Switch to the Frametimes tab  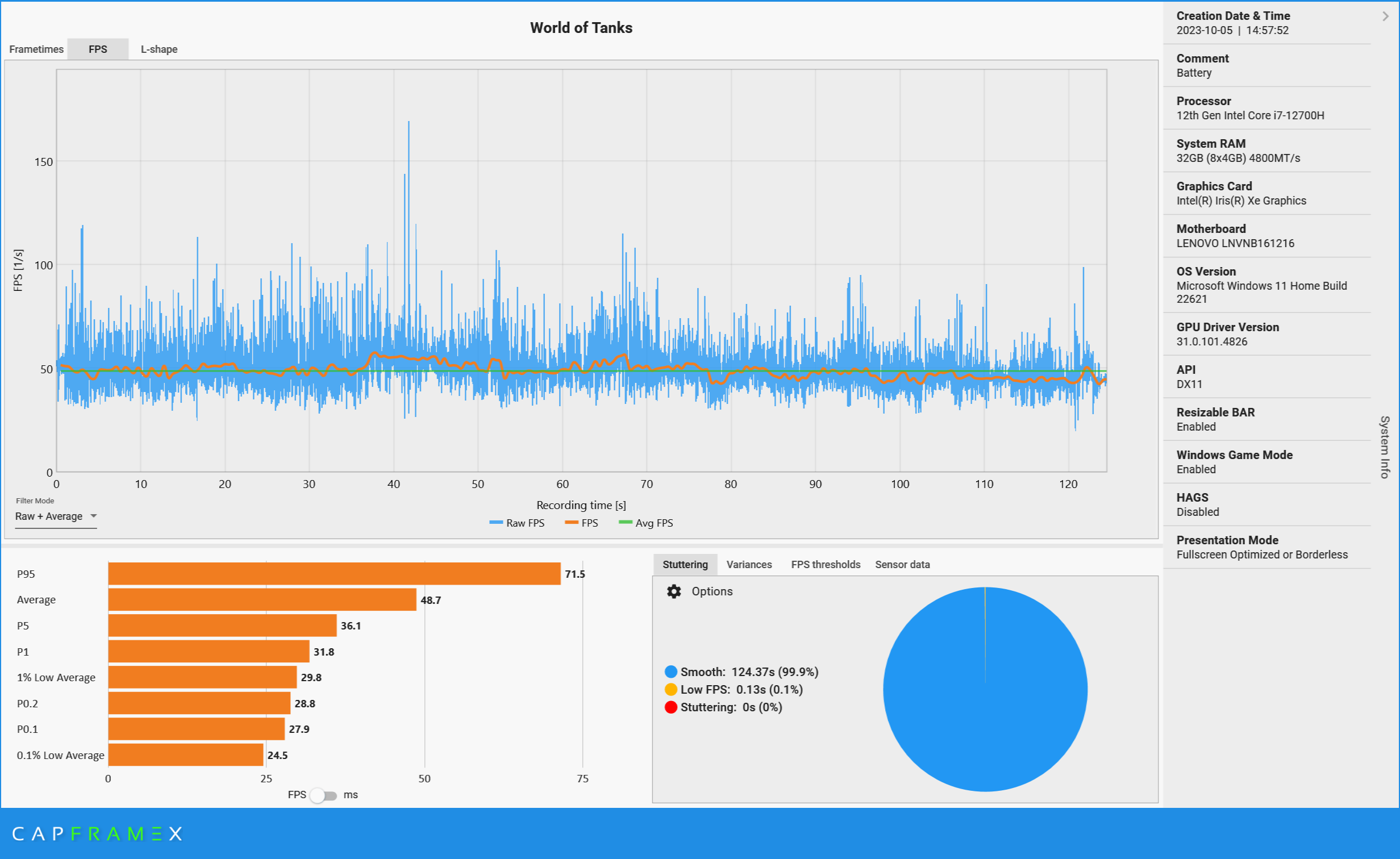[x=36, y=49]
